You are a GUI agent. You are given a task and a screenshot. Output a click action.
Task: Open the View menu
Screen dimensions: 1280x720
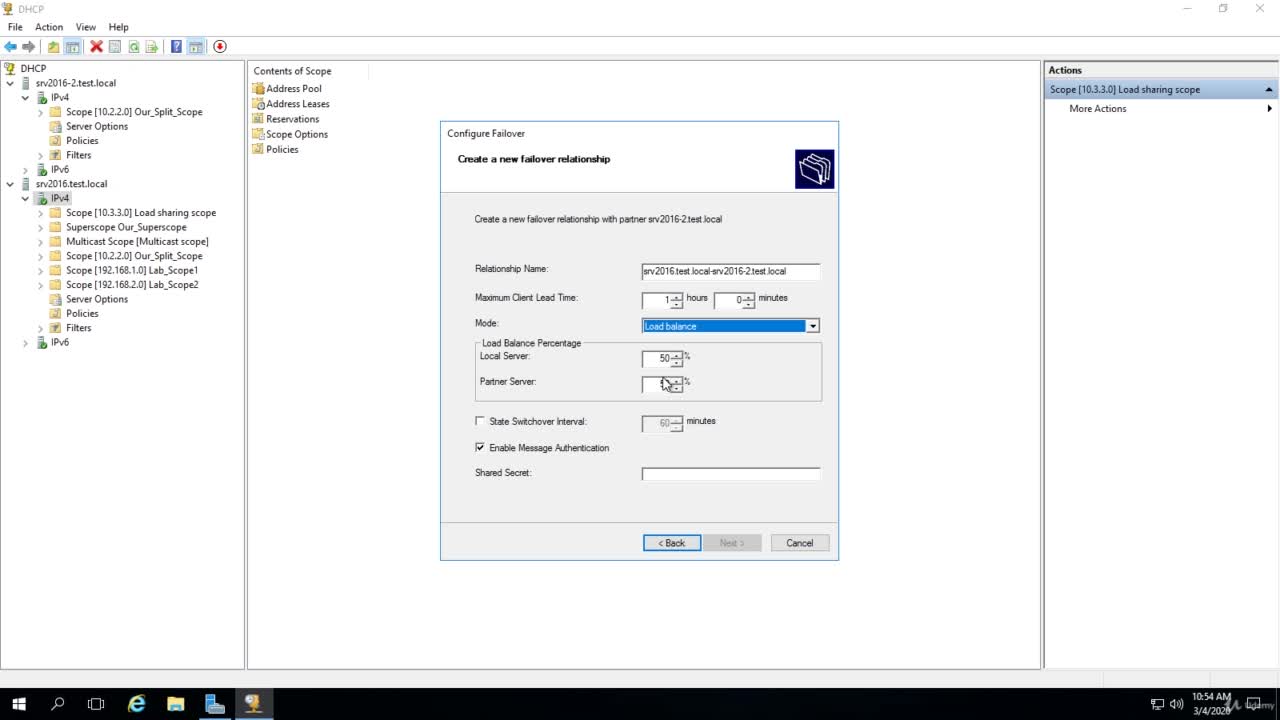(86, 27)
